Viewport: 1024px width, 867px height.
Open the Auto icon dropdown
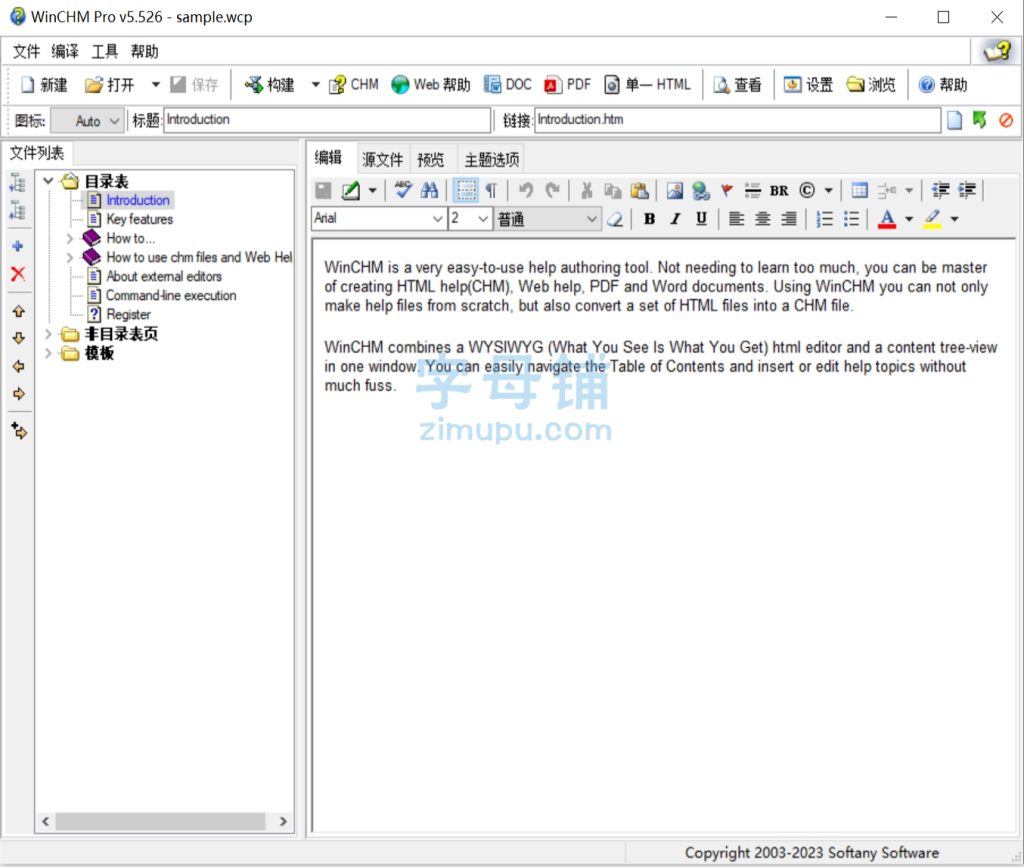[88, 121]
